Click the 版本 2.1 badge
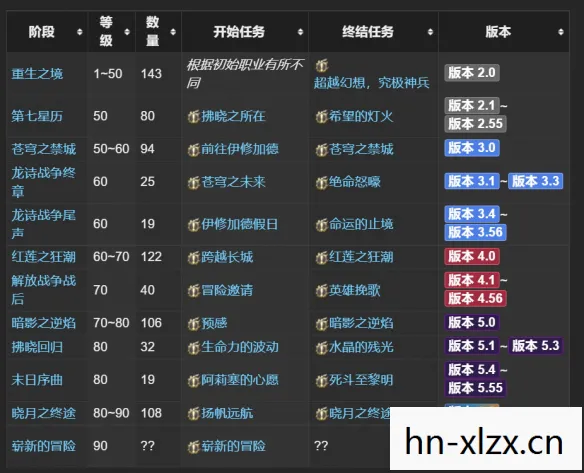 [472, 105]
